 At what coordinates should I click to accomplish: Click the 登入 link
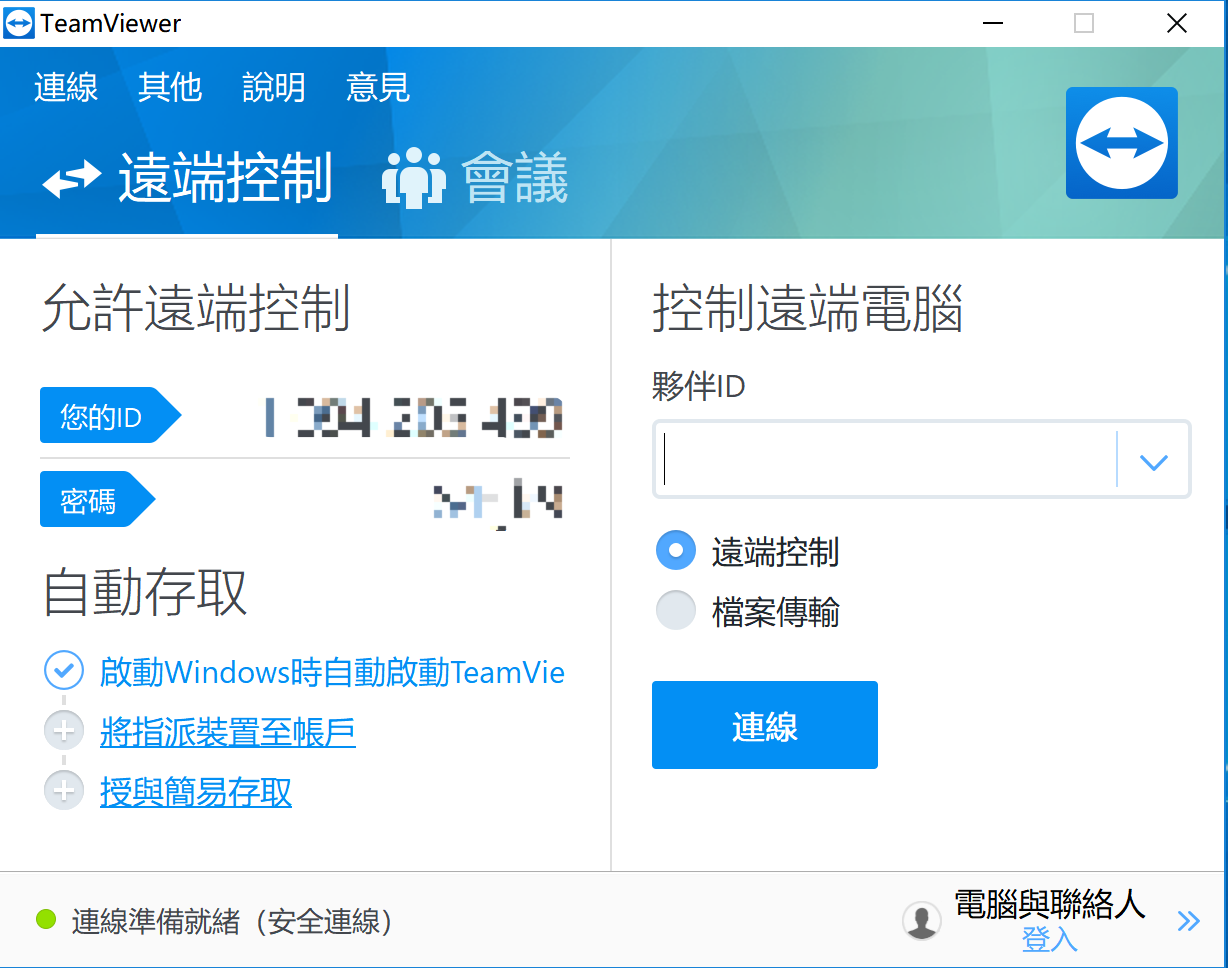click(1049, 940)
